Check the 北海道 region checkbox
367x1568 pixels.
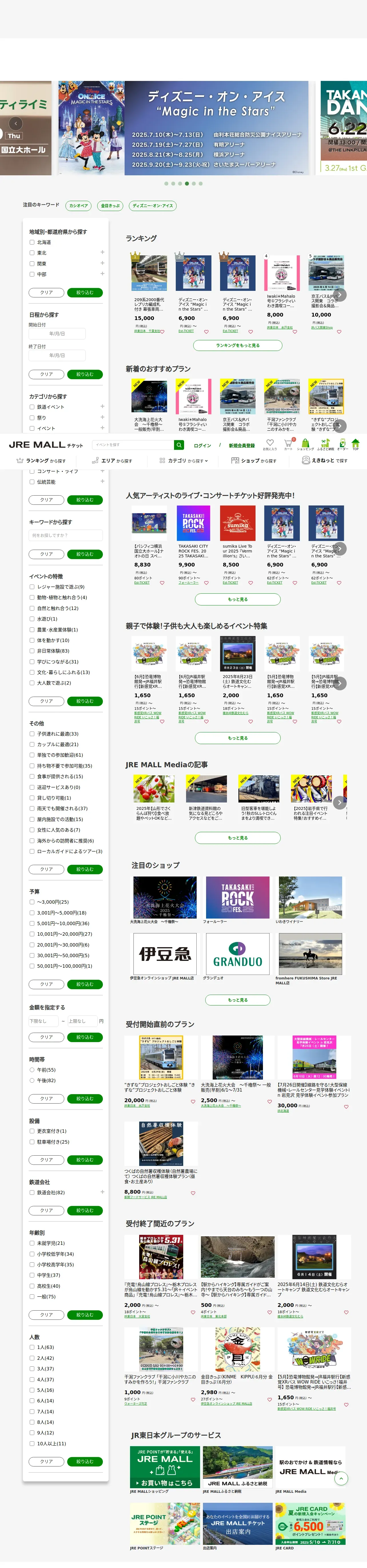[32, 242]
